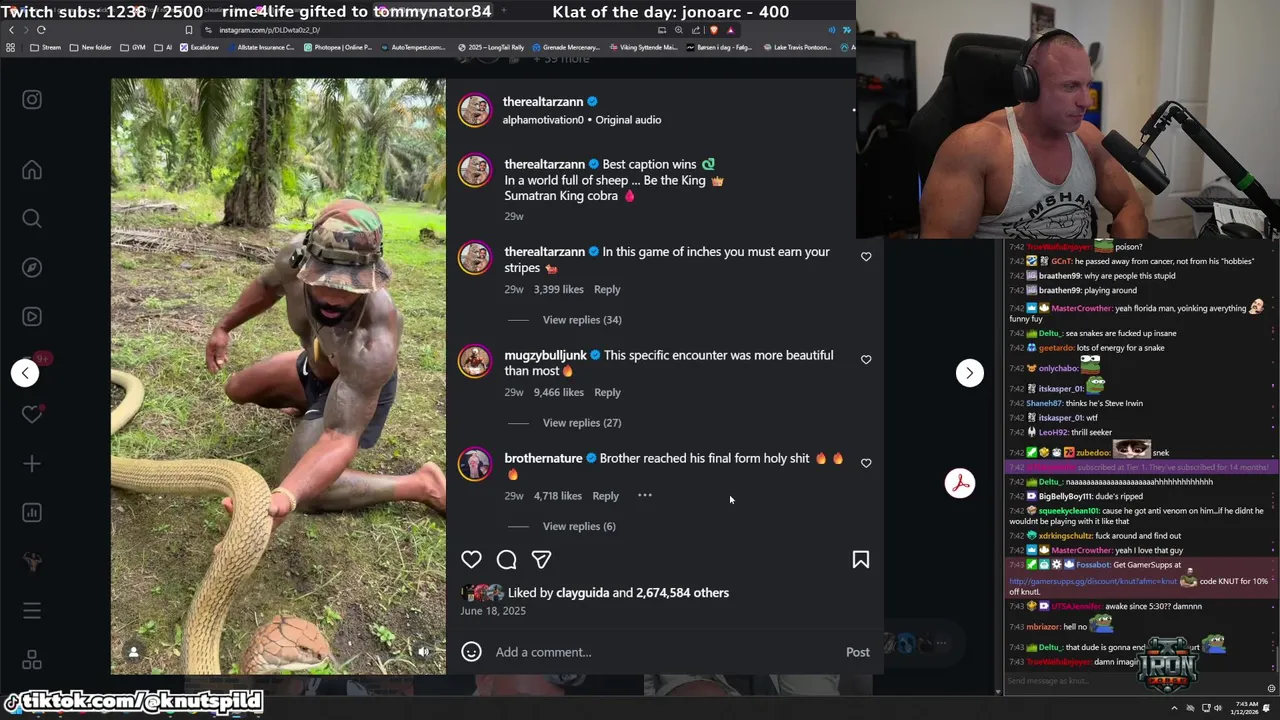Viewport: 1280px width, 720px height.
Task: Expand View replies (34)
Action: point(582,320)
